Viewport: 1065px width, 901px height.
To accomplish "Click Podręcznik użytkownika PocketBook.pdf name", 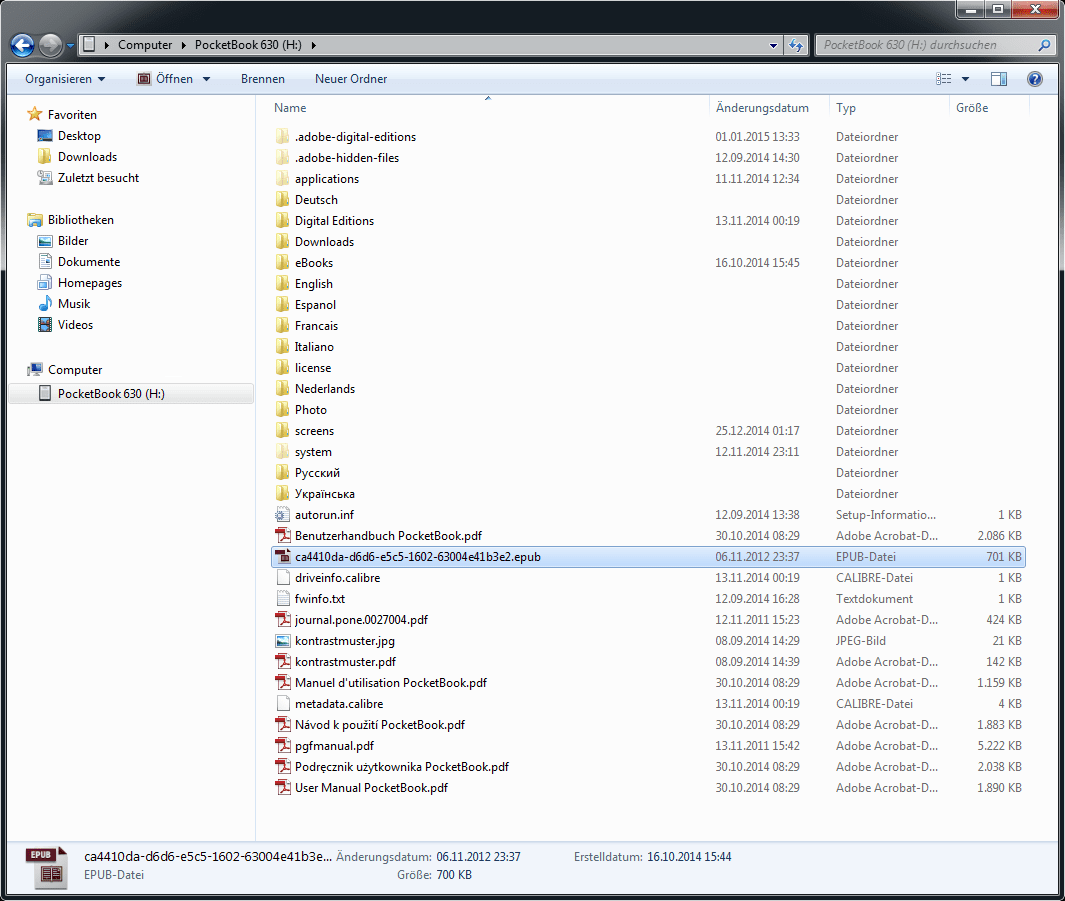I will (x=401, y=767).
